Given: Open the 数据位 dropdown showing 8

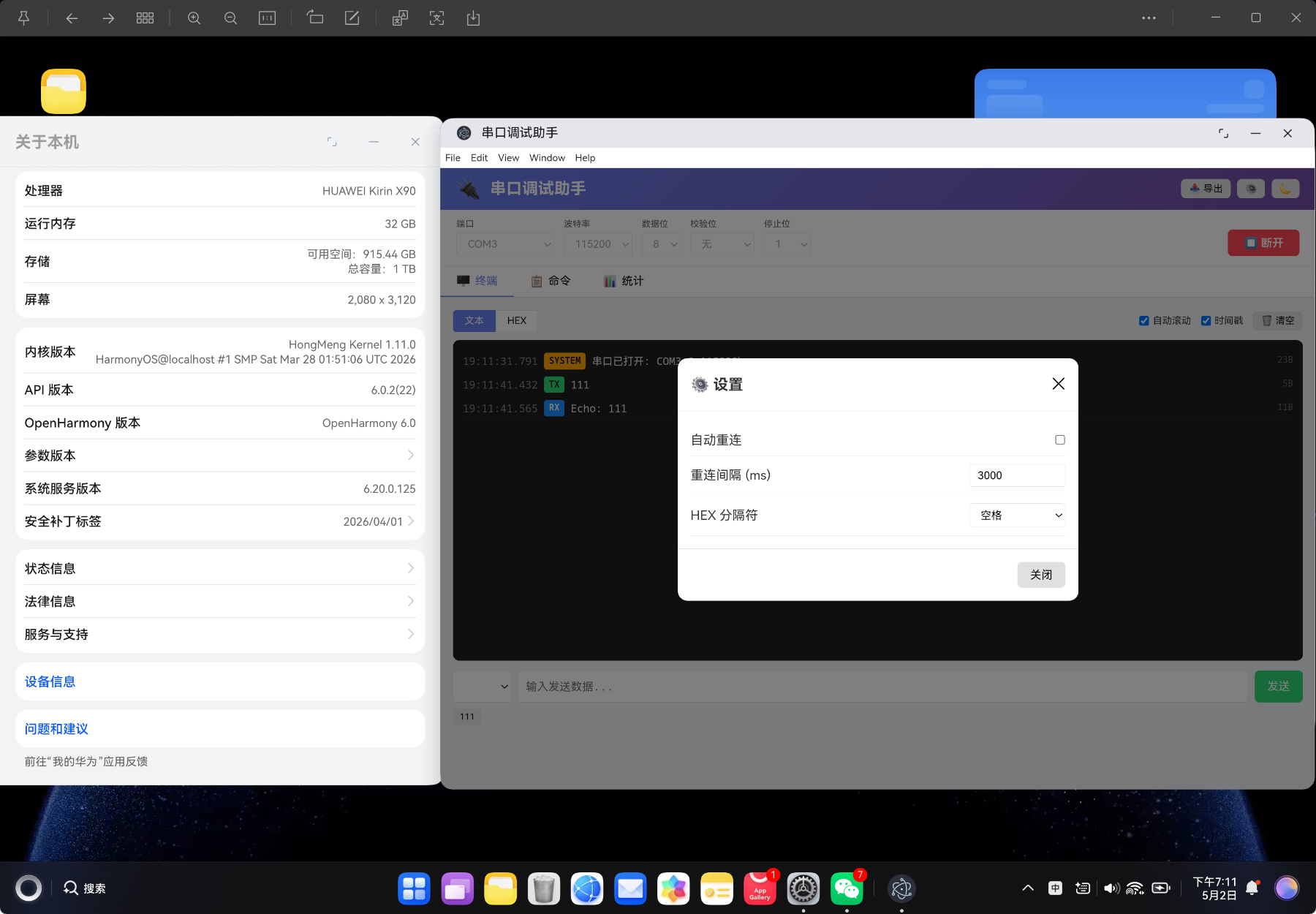Looking at the screenshot, I should coord(661,244).
